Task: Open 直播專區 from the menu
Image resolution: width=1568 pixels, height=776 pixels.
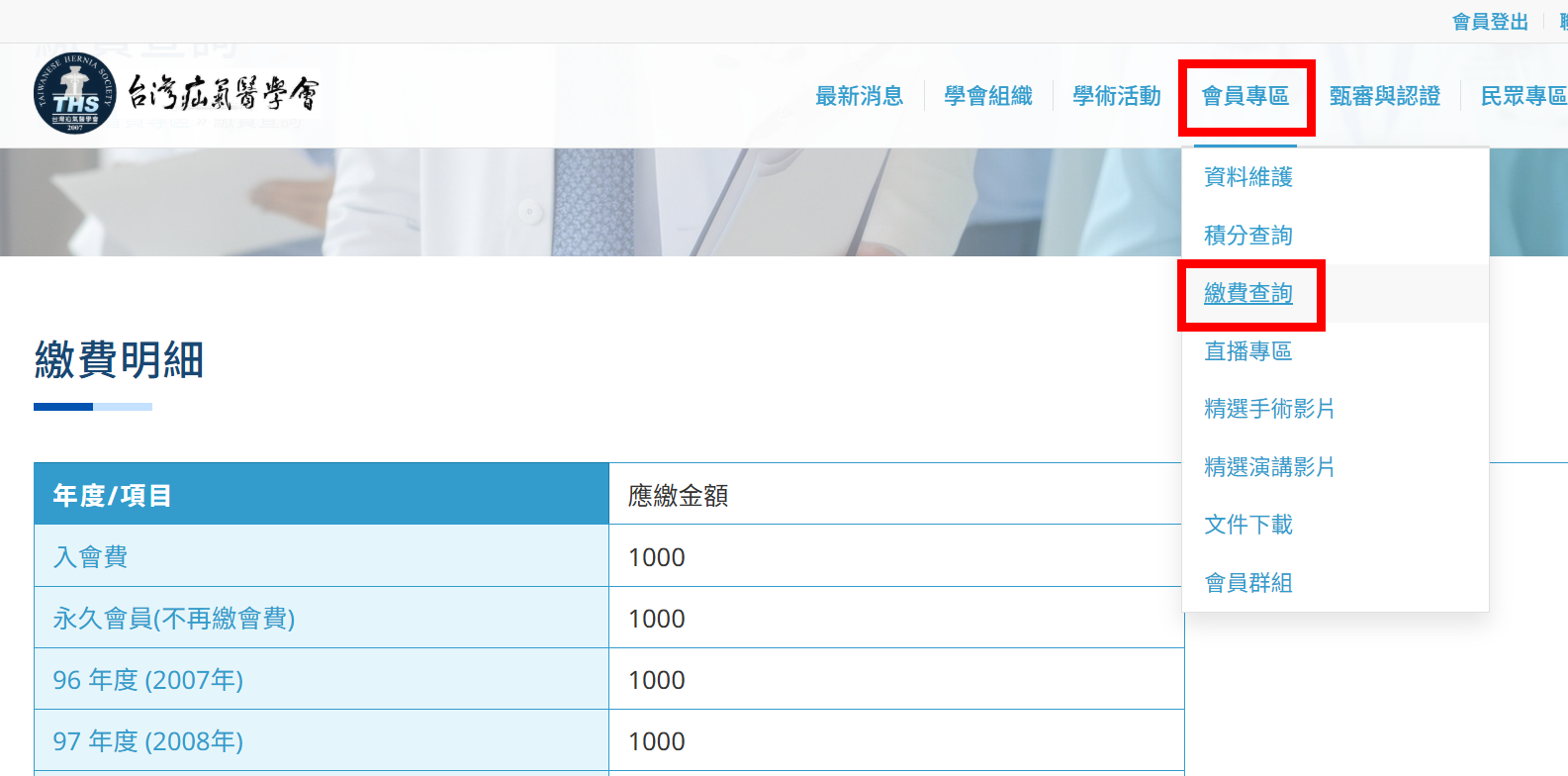Action: click(1247, 351)
